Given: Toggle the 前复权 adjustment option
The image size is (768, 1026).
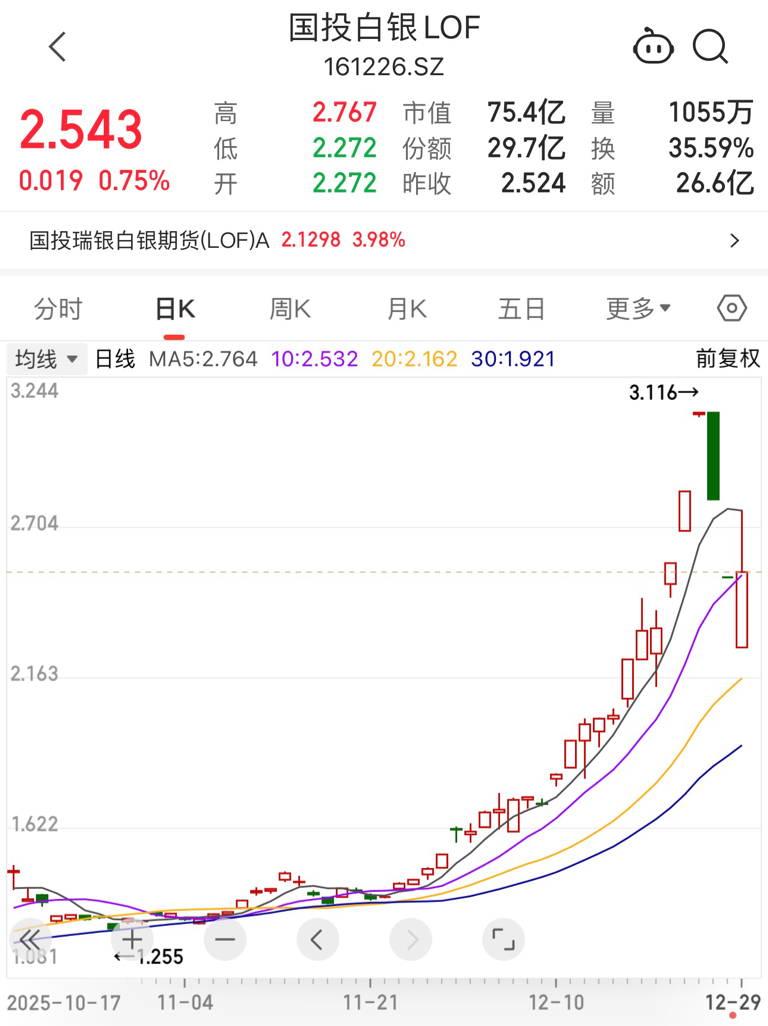Looking at the screenshot, I should coord(727,359).
